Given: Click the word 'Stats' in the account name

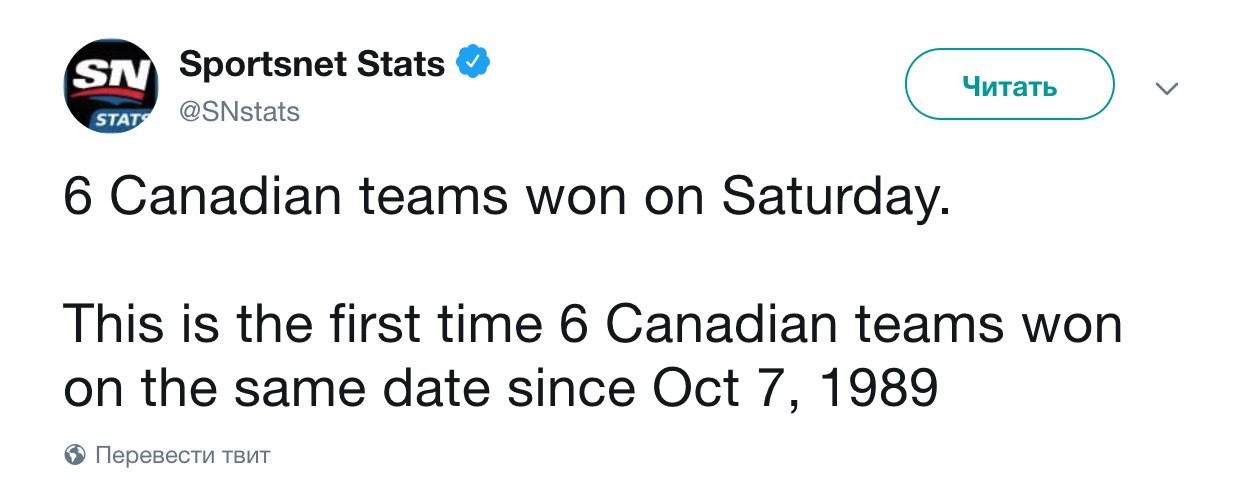Looking at the screenshot, I should tap(404, 65).
